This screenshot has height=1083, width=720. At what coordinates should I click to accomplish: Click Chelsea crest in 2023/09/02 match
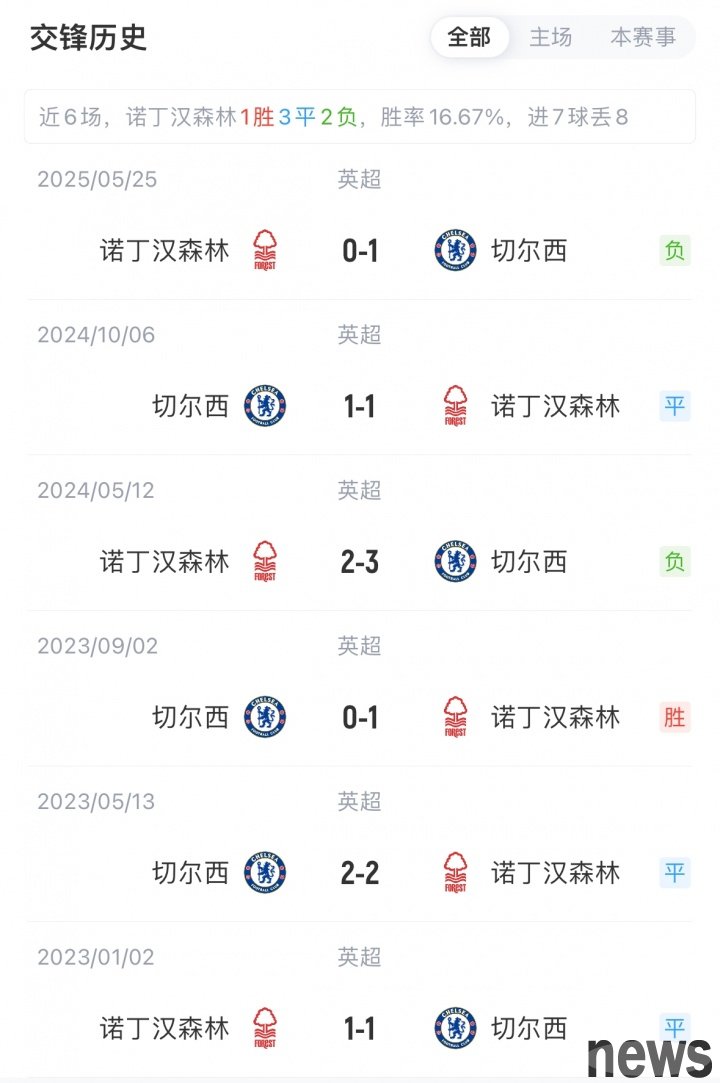click(x=265, y=717)
